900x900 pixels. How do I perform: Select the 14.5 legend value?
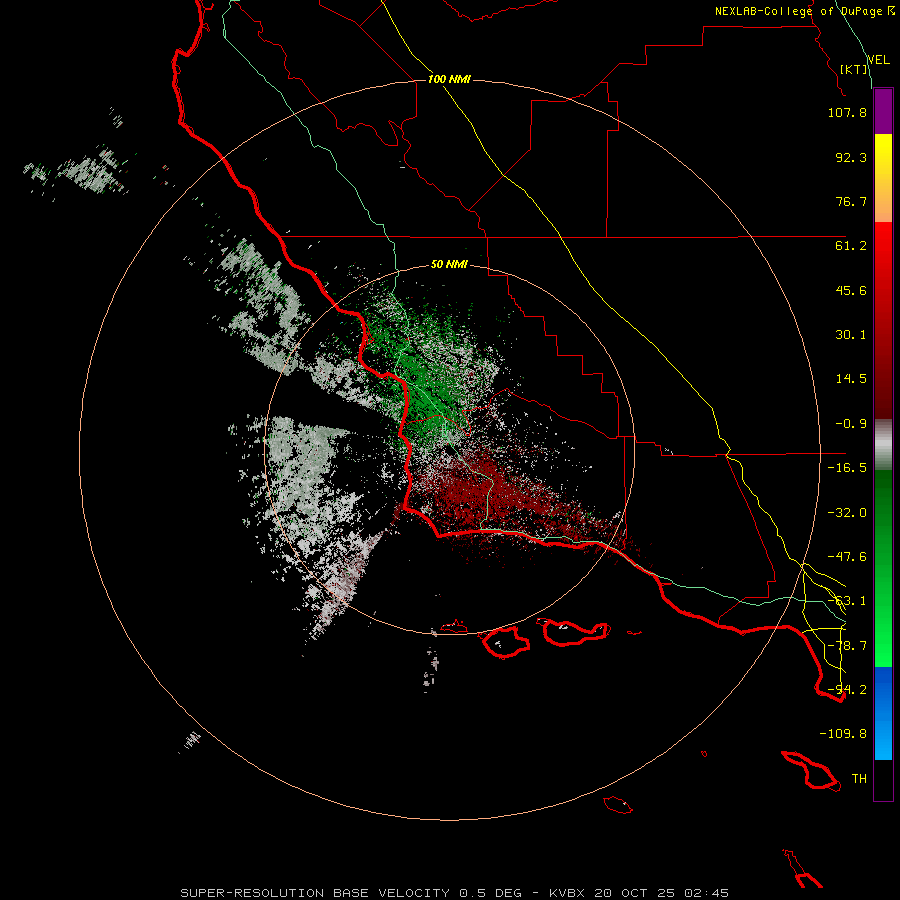pyautogui.click(x=851, y=379)
